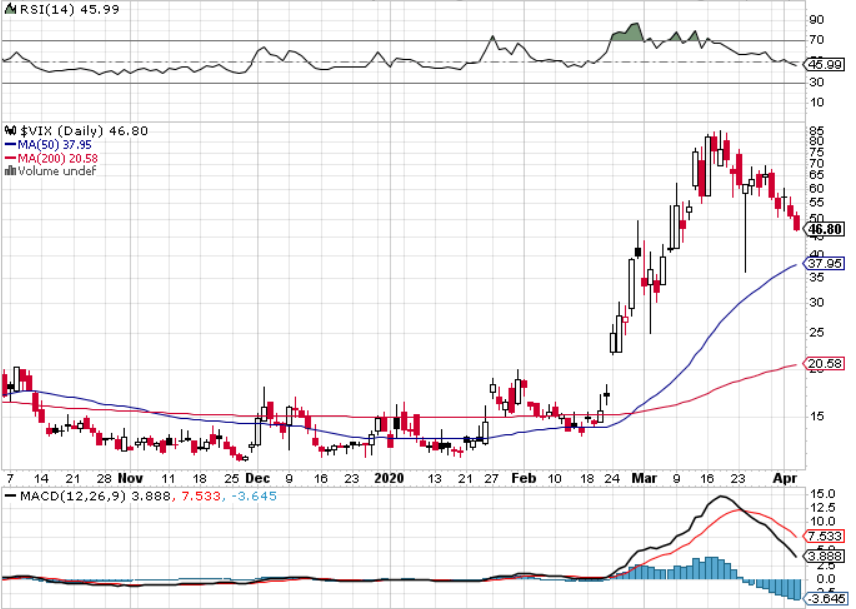Click the 28 label on the date axis

coord(104,479)
